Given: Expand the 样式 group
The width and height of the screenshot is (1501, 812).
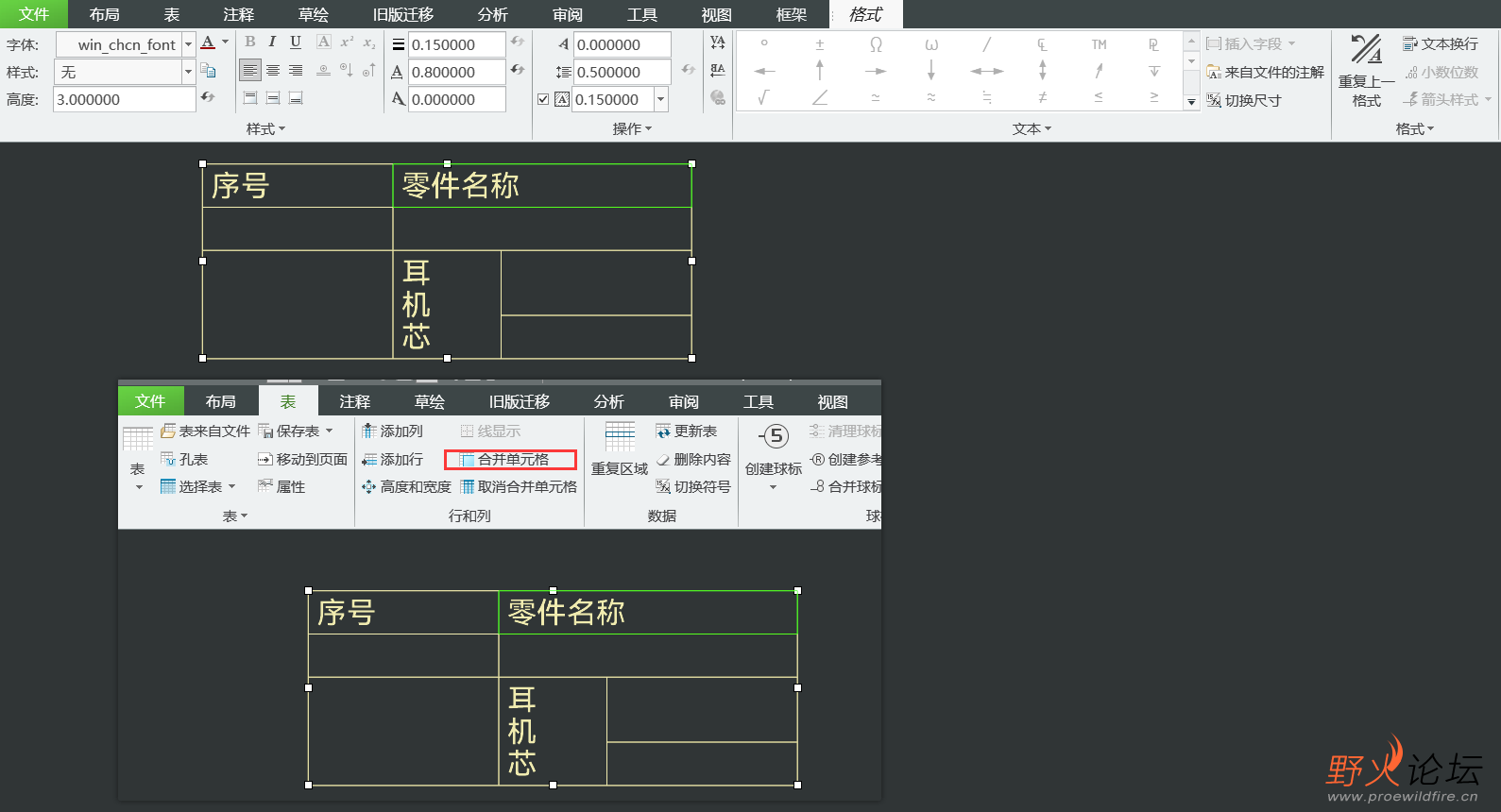Looking at the screenshot, I should pyautogui.click(x=265, y=128).
